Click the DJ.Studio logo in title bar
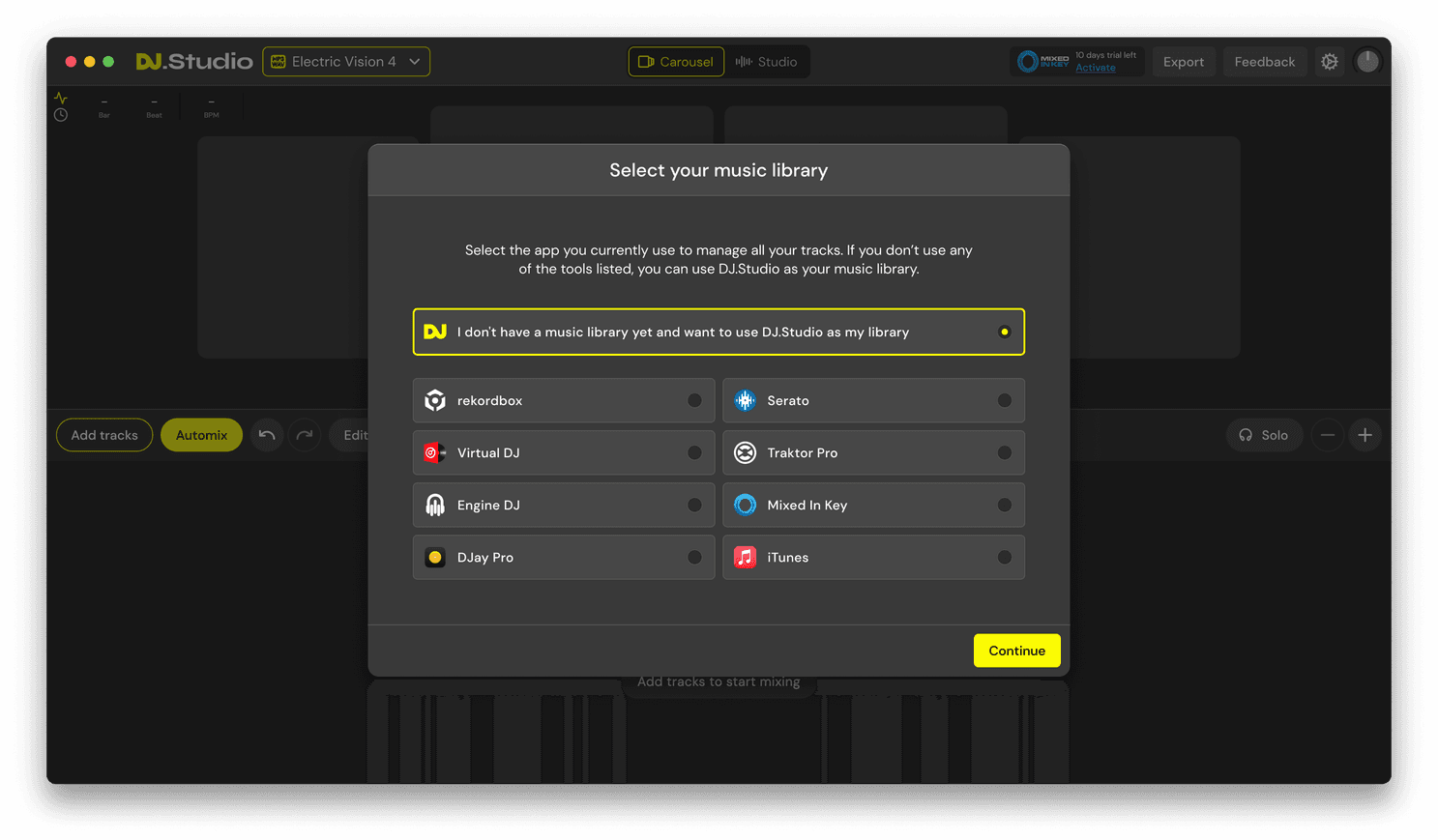 point(194,61)
